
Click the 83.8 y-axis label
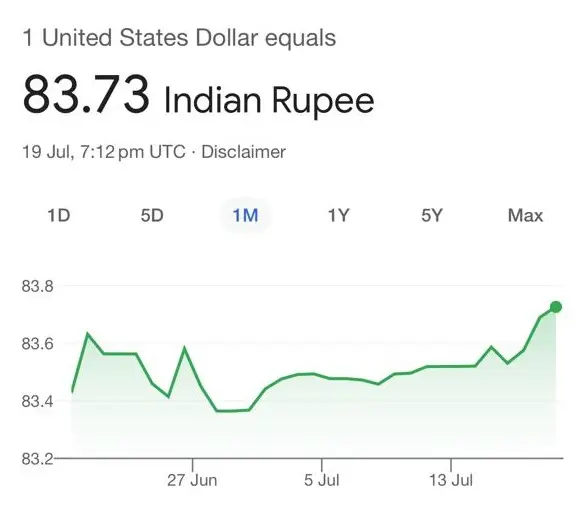point(37,286)
